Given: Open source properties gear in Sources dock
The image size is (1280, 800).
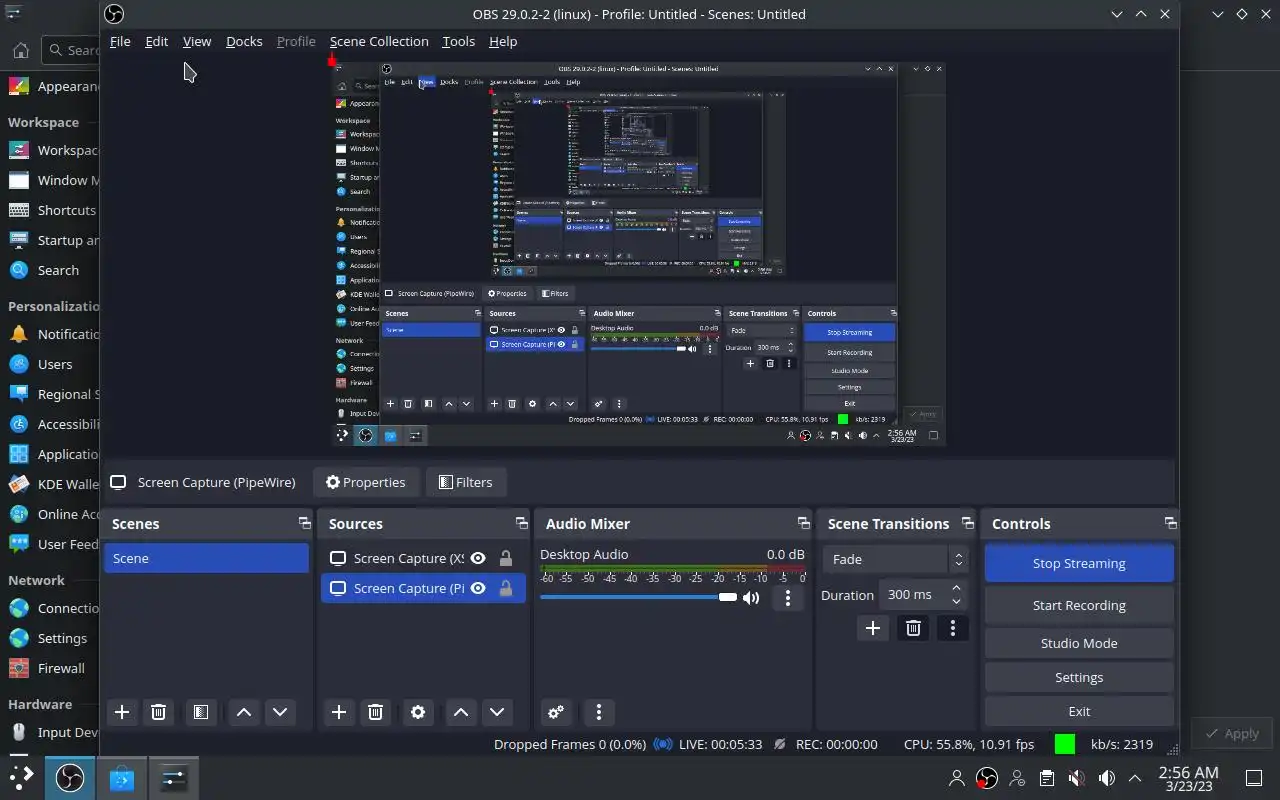Looking at the screenshot, I should (418, 712).
